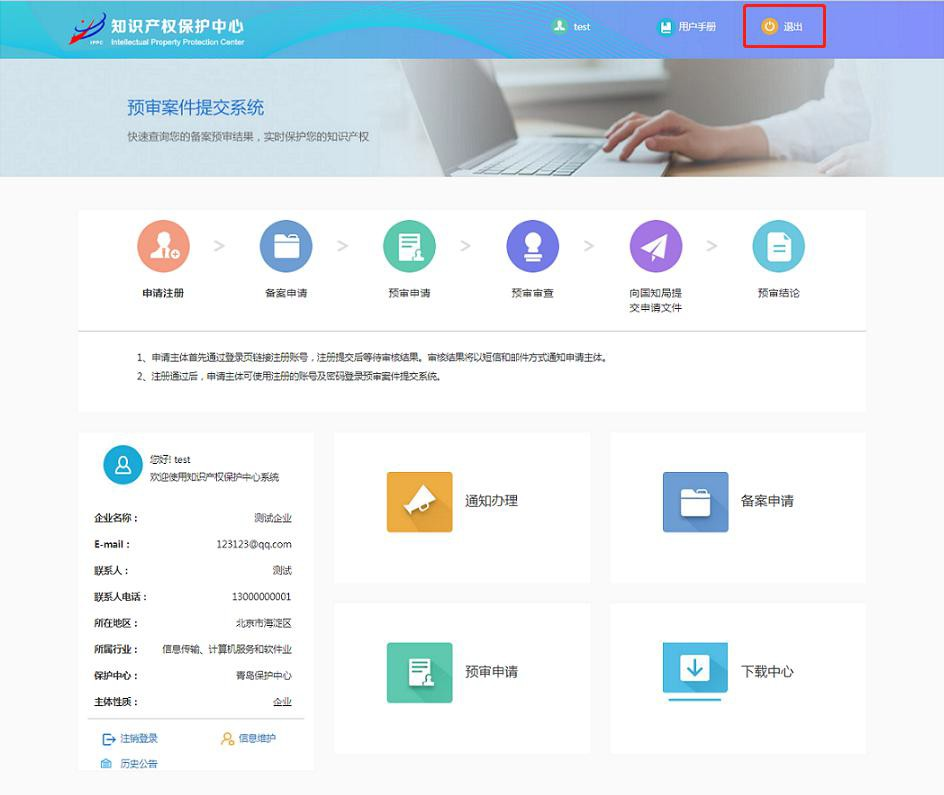Select the 预审申请 tile document icon

tap(419, 672)
